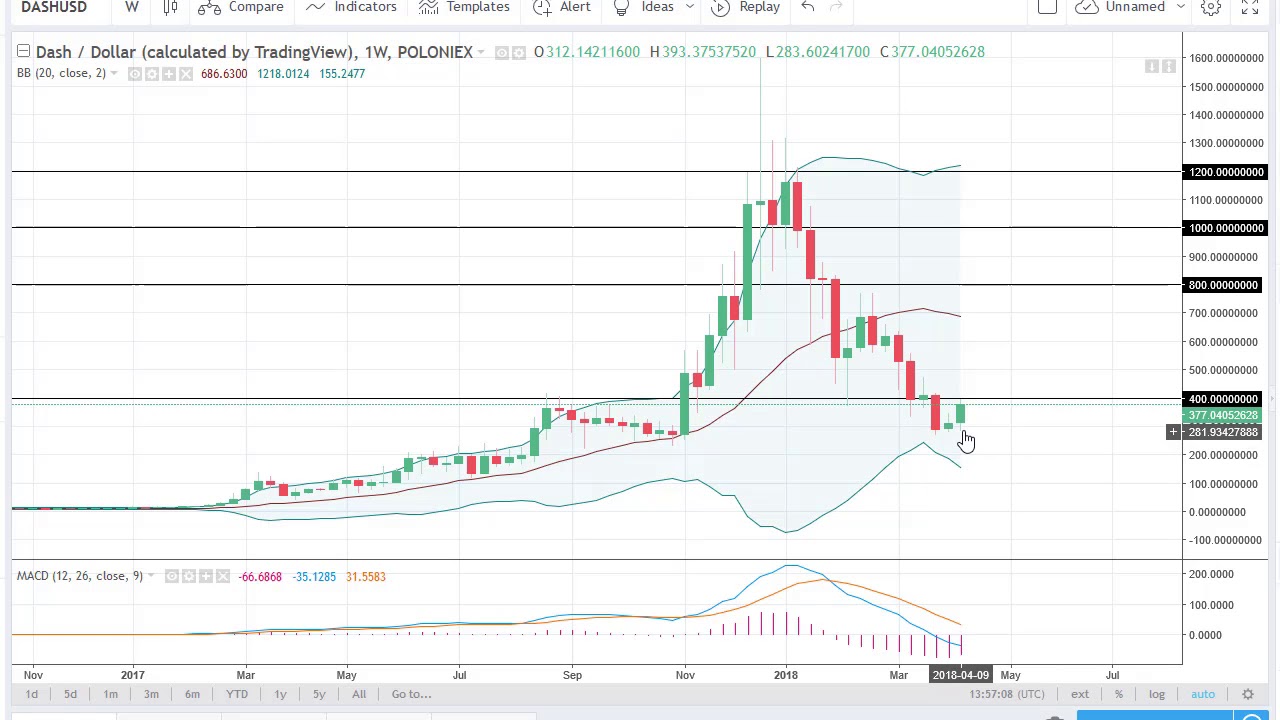Image resolution: width=1280 pixels, height=720 pixels.
Task: Set the time range to 5d
Action: coord(70,694)
